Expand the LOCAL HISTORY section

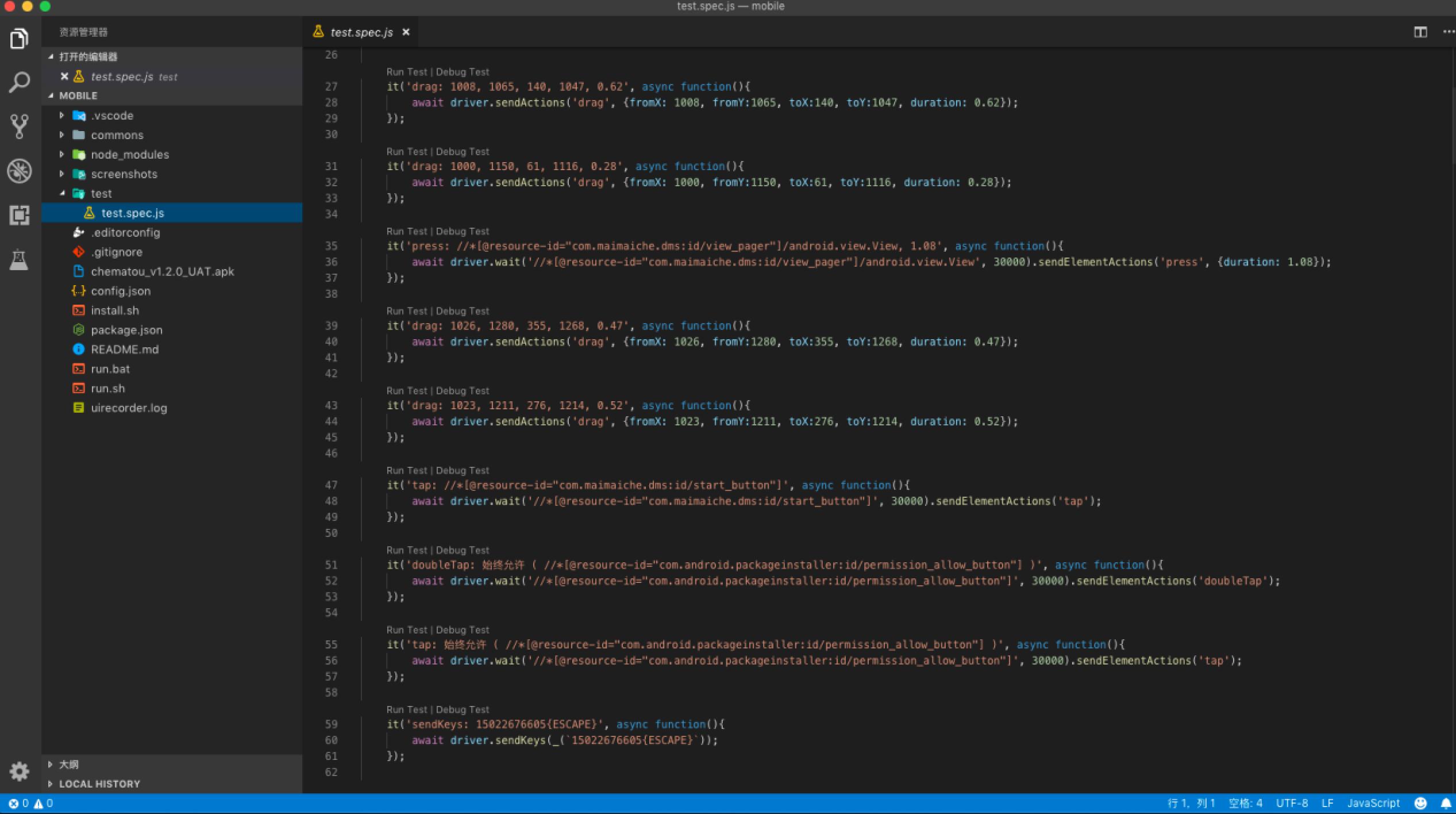click(172, 784)
